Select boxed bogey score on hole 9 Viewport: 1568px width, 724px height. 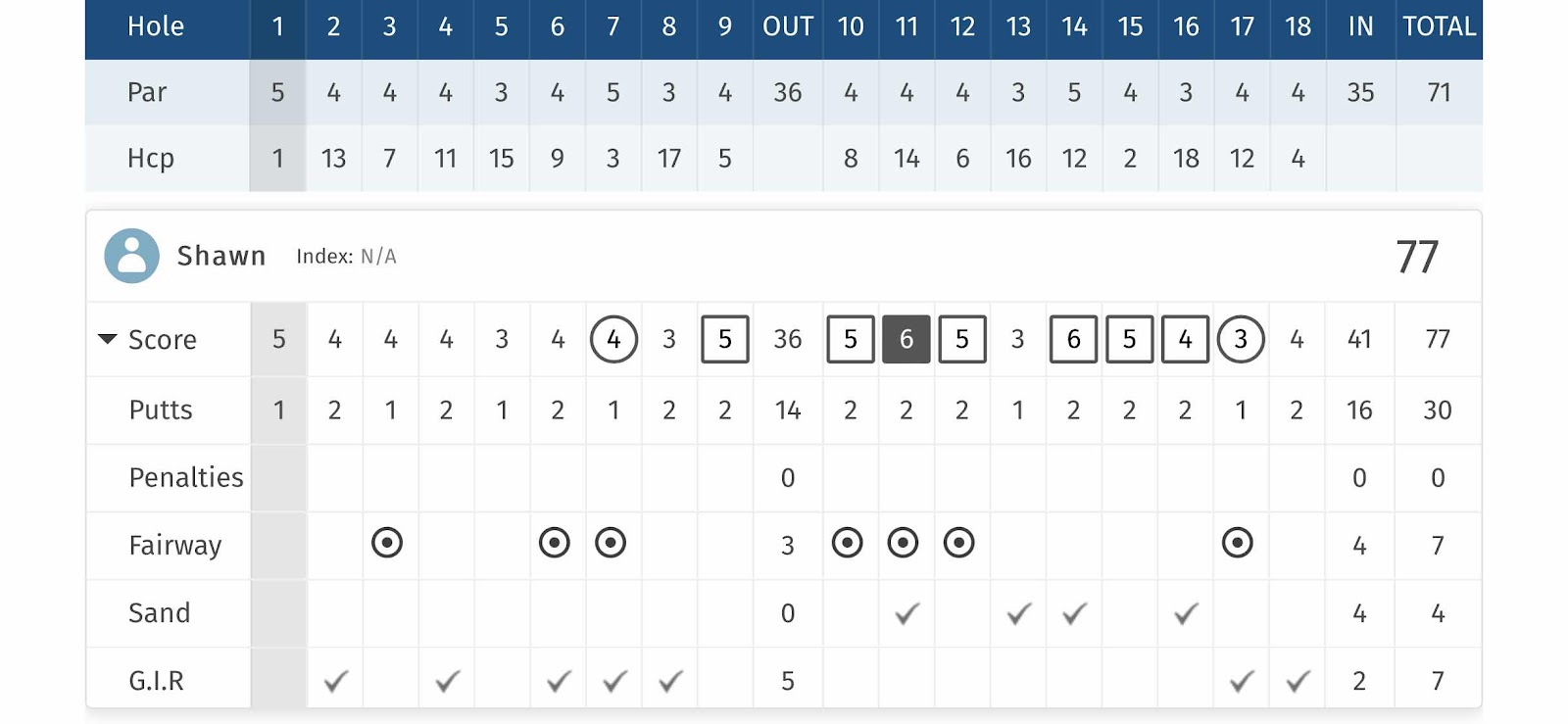(x=725, y=339)
